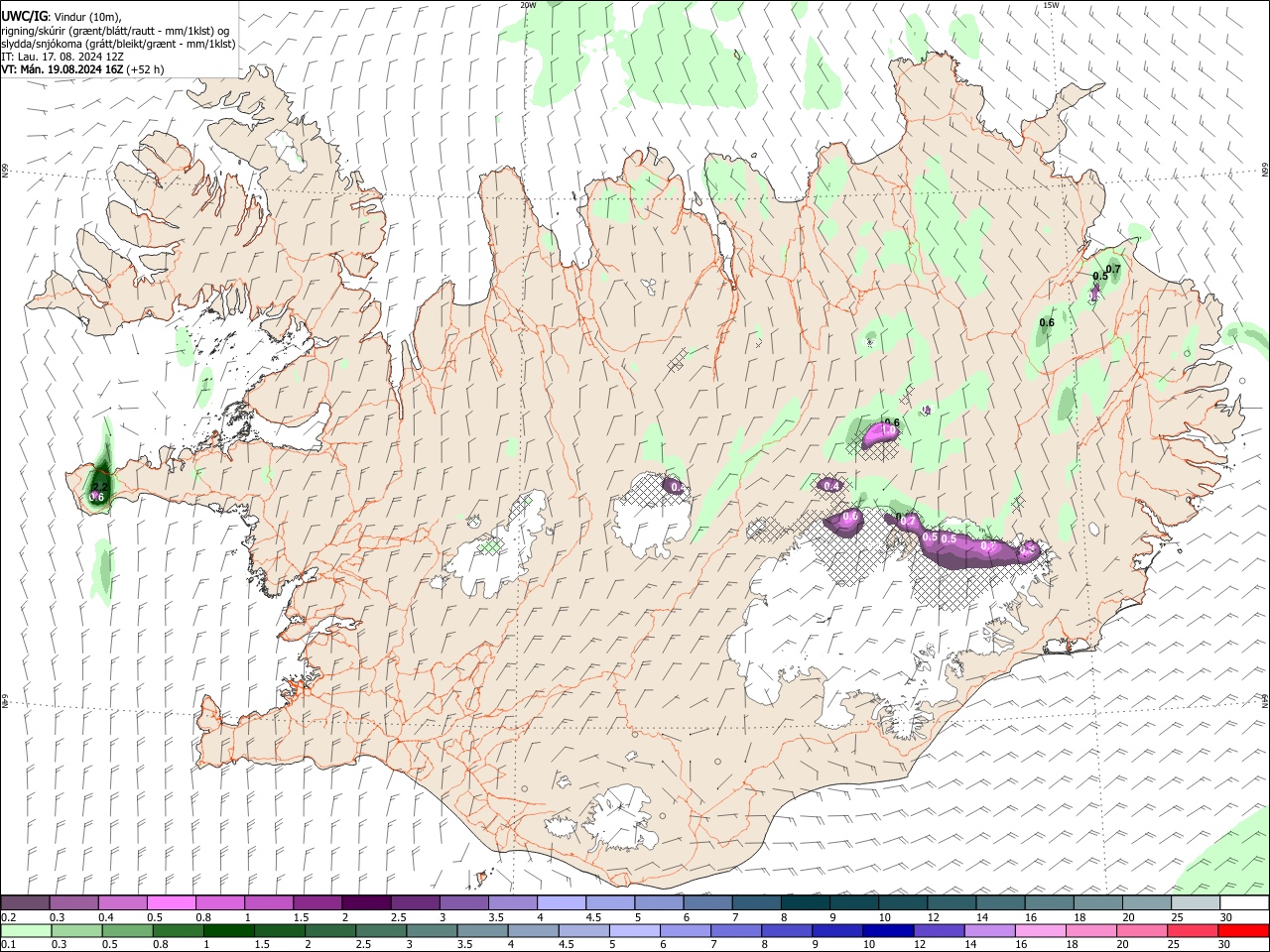Viewport: 1270px width, 952px height.
Task: Click the bright red lower-row swatch labeled 30
Action: [x=1242, y=931]
